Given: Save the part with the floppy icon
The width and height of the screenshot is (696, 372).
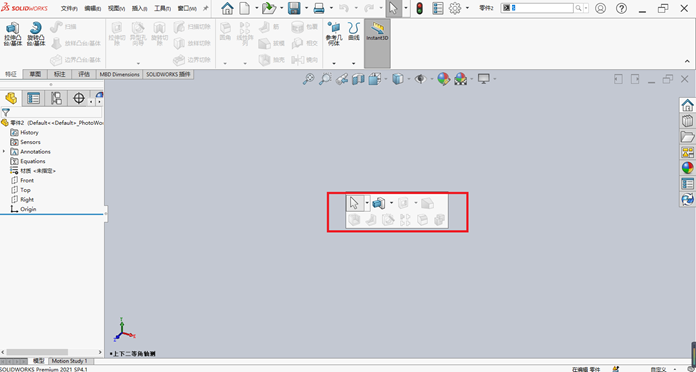Looking at the screenshot, I should (x=294, y=8).
